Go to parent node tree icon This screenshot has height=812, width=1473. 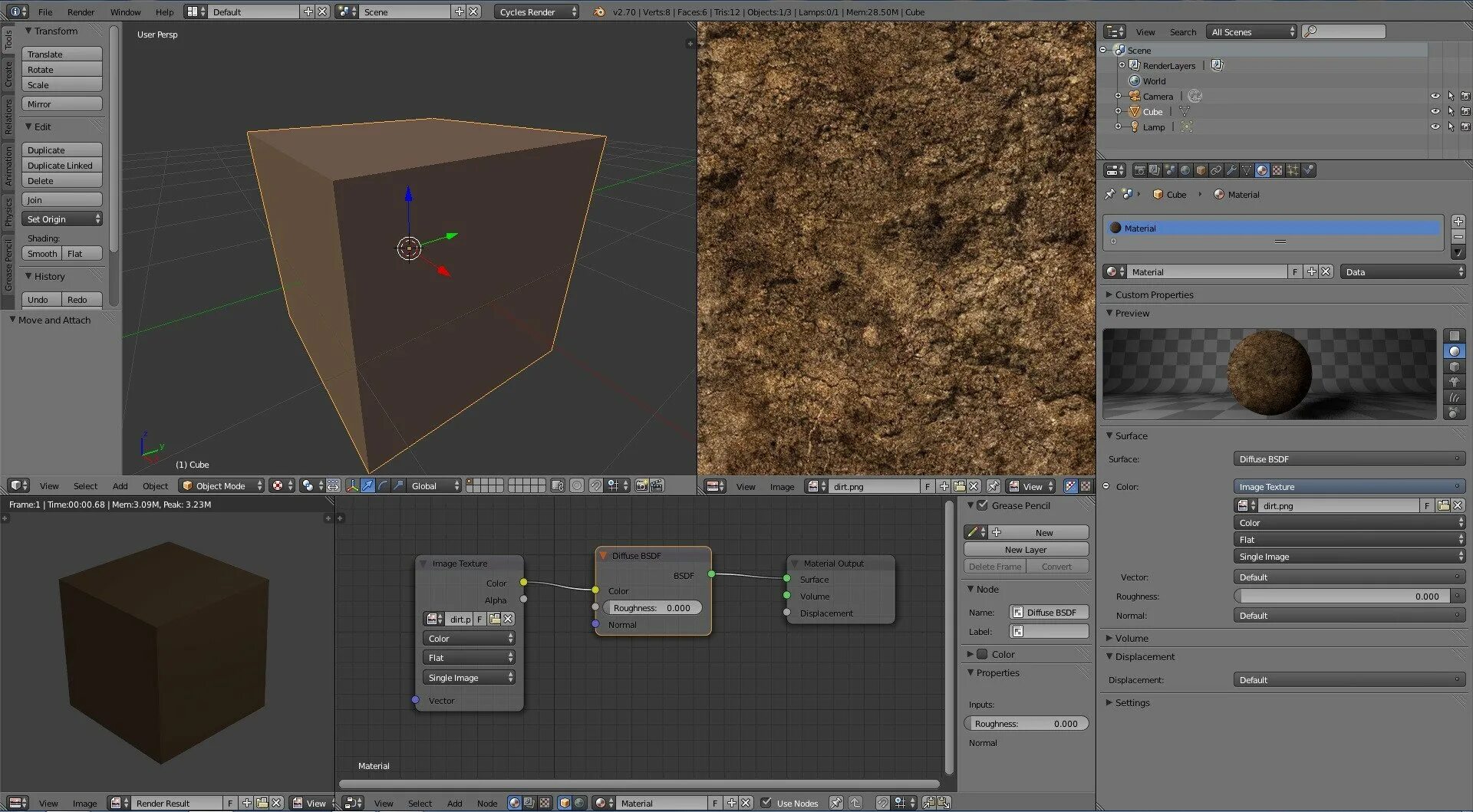(855, 803)
